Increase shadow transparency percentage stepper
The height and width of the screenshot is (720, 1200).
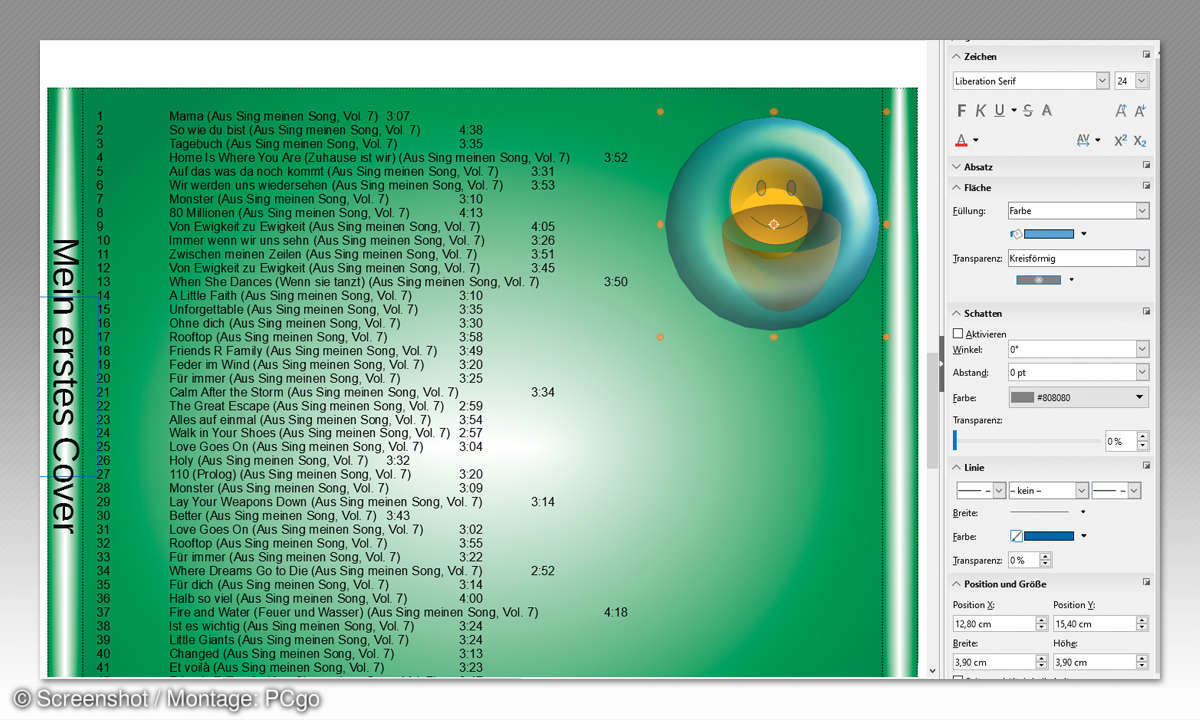tap(1143, 437)
